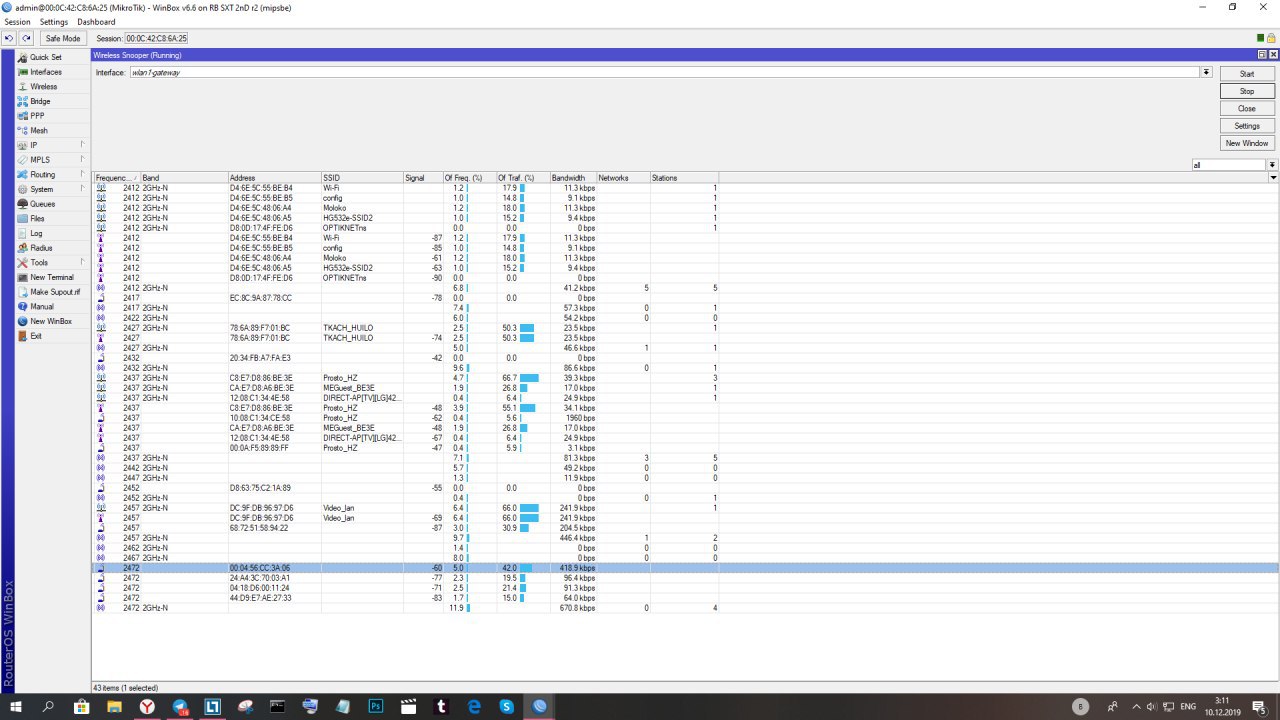The height and width of the screenshot is (720, 1280).
Task: Click the Stop button
Action: (x=1247, y=91)
